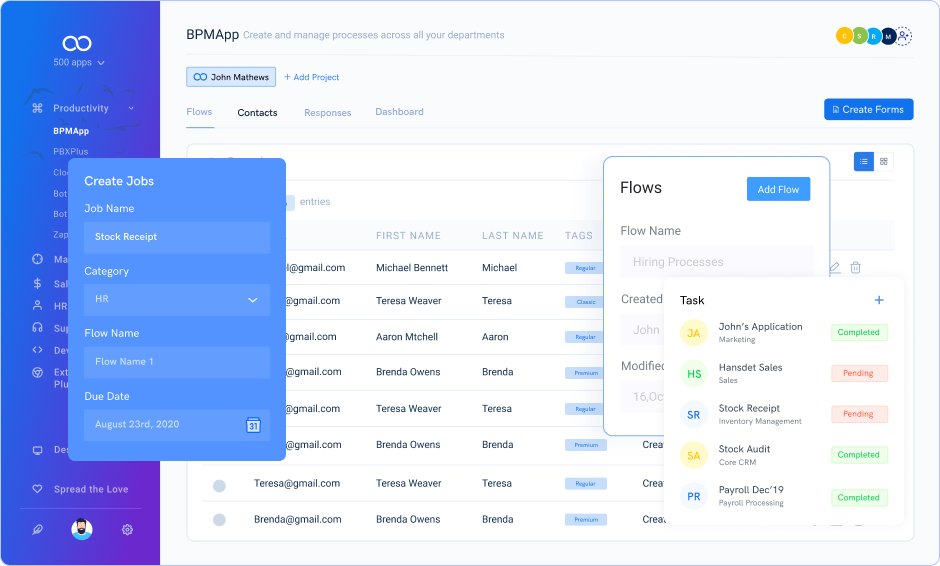Image resolution: width=940 pixels, height=566 pixels.
Task: Switch to the Responses tab
Action: click(327, 113)
